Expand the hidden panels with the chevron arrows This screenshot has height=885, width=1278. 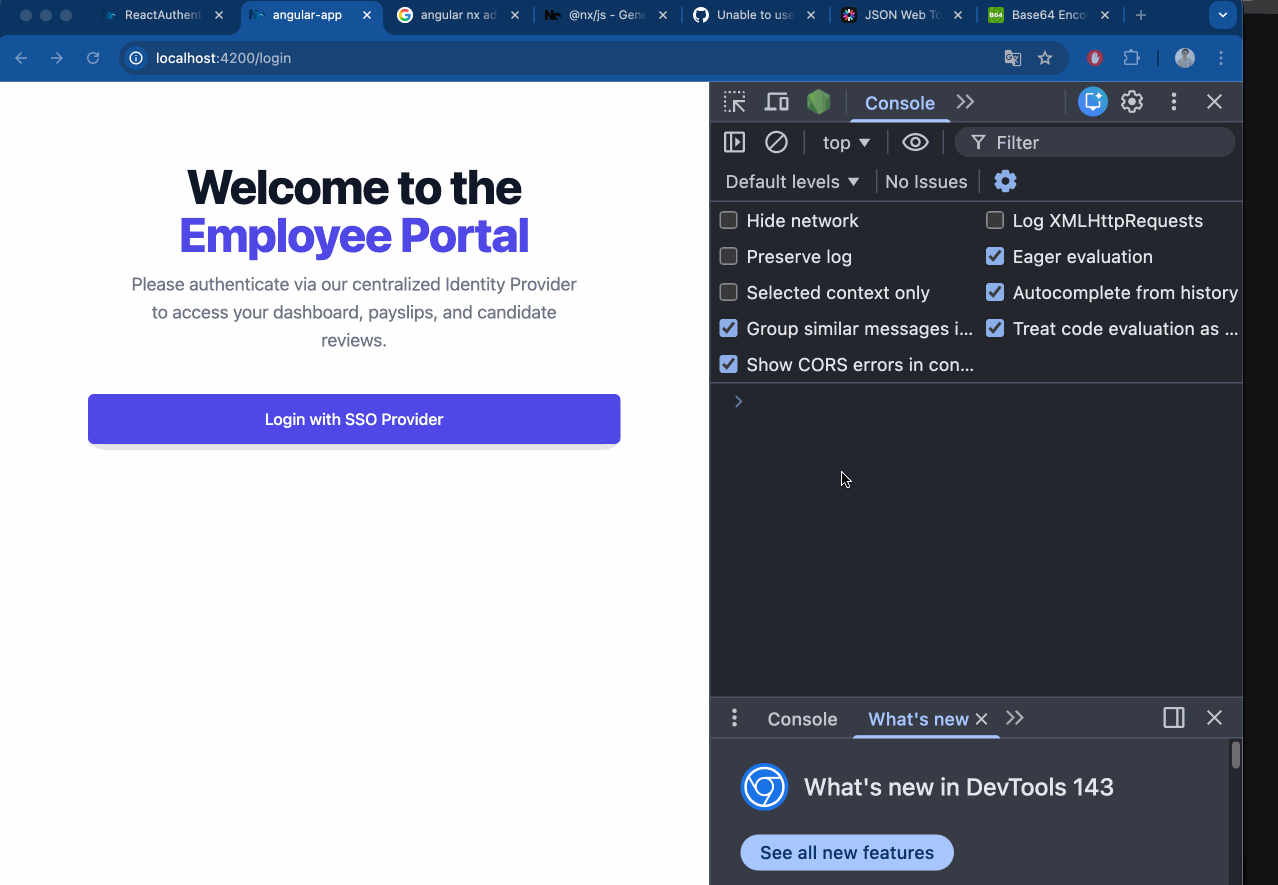[x=964, y=101]
